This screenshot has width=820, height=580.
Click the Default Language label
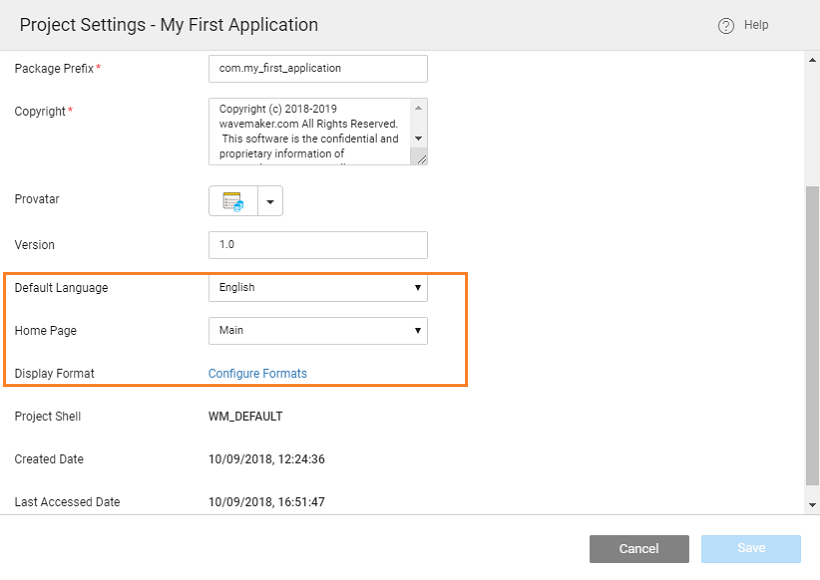pyautogui.click(x=61, y=288)
